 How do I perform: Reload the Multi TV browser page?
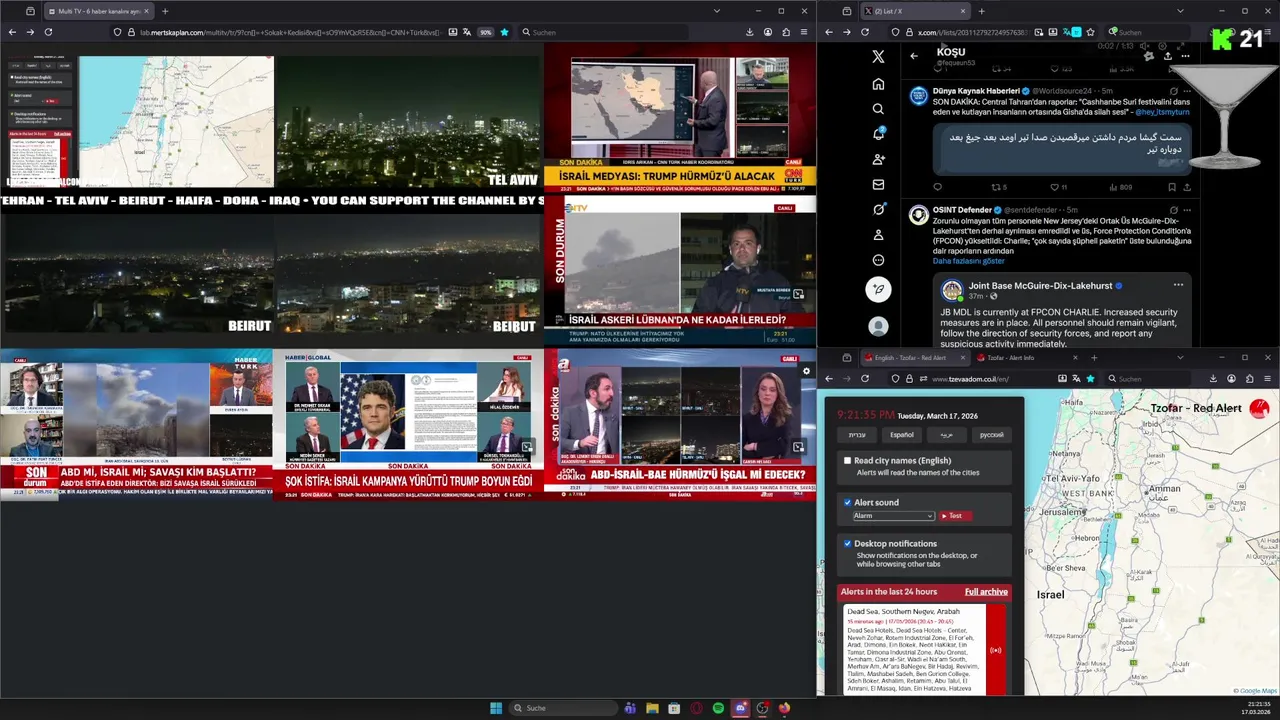(x=48, y=32)
